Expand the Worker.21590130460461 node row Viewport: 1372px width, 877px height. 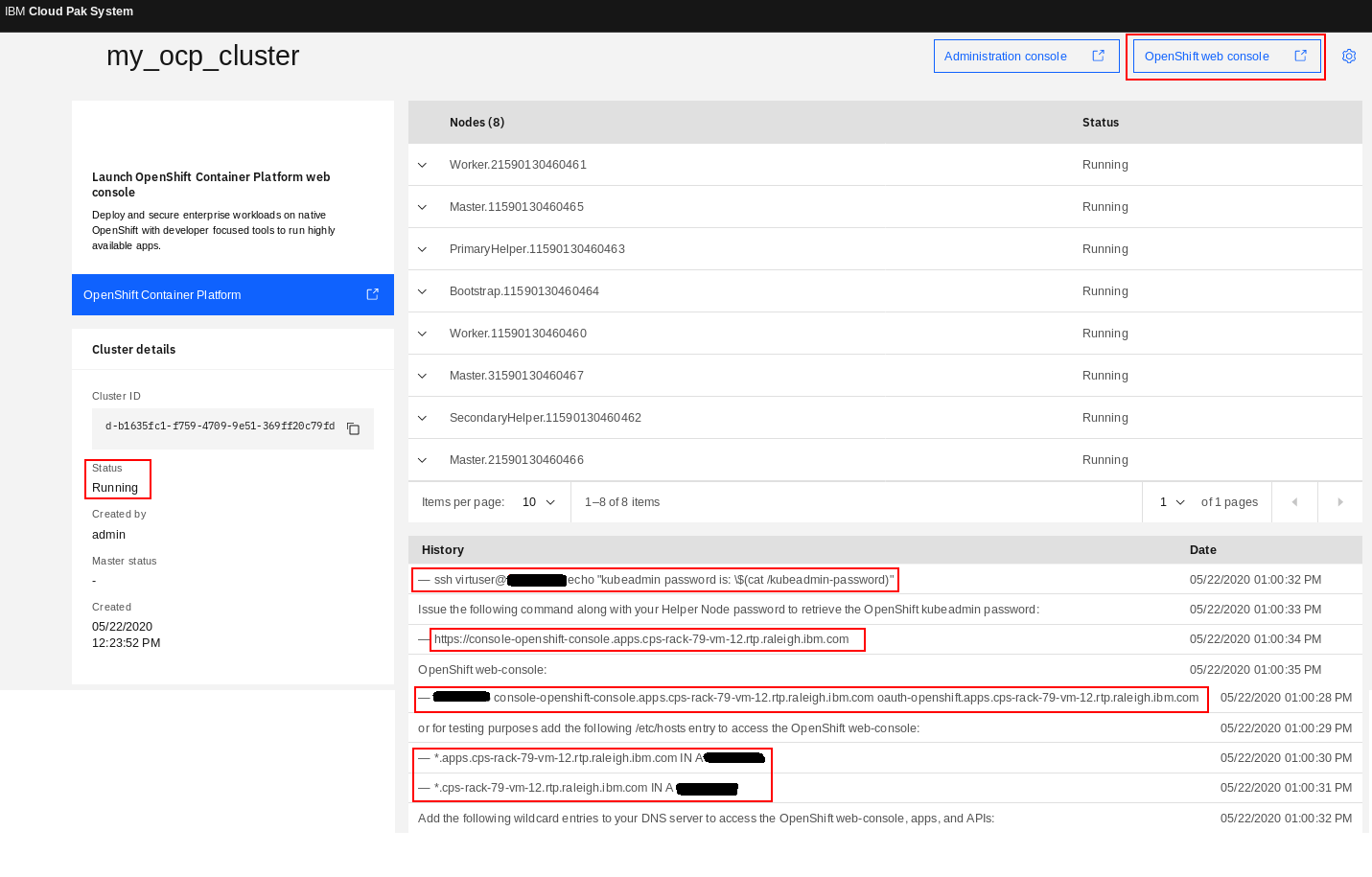[x=422, y=165]
